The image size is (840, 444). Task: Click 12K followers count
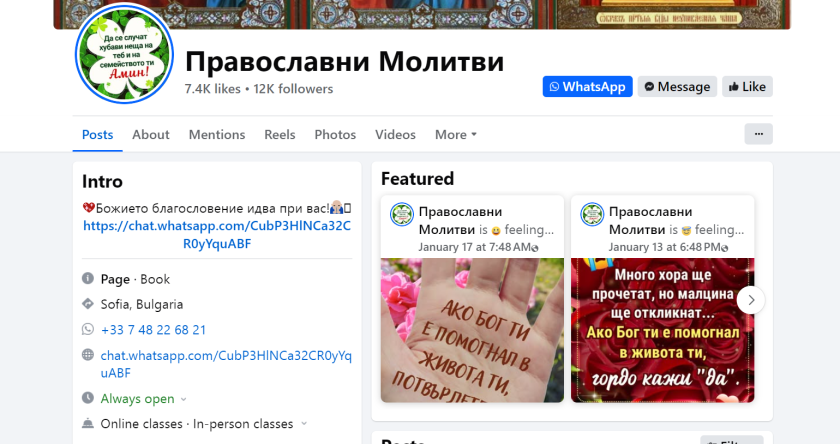pyautogui.click(x=293, y=89)
